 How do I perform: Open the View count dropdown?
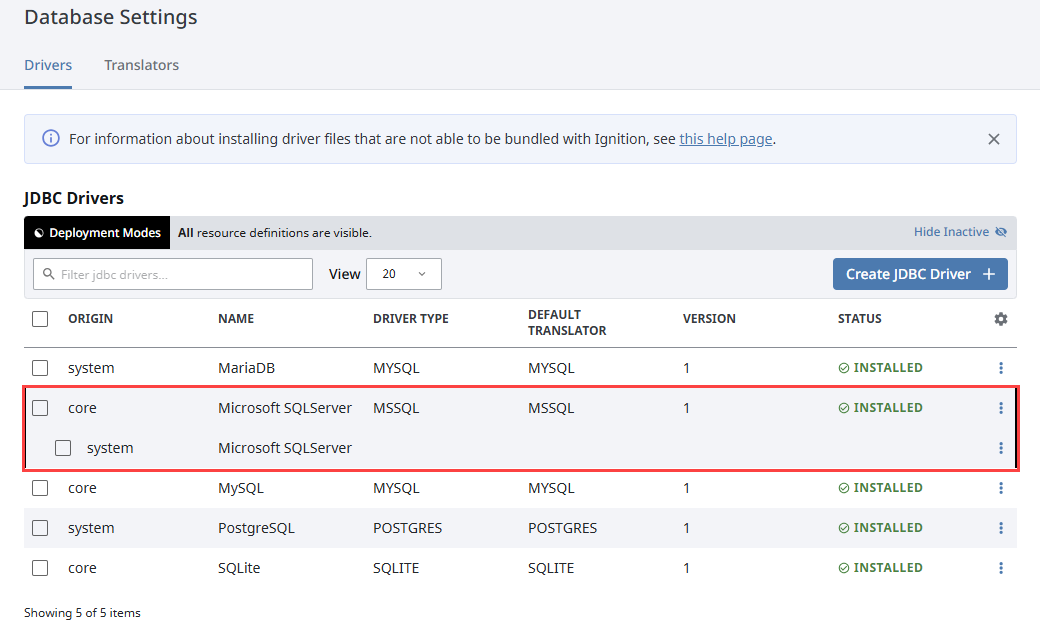tap(403, 274)
